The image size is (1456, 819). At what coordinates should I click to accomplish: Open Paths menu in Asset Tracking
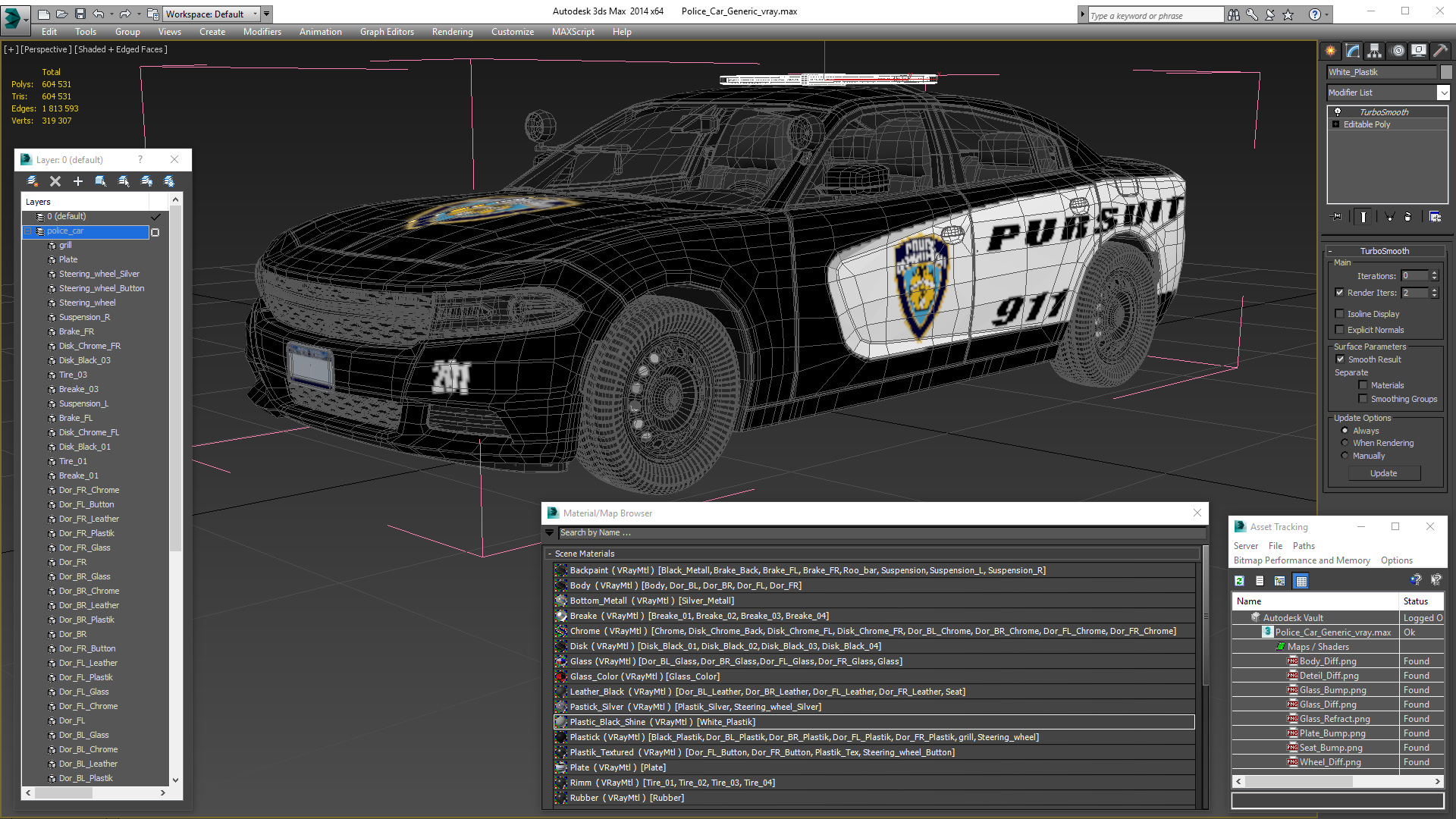pos(1304,546)
